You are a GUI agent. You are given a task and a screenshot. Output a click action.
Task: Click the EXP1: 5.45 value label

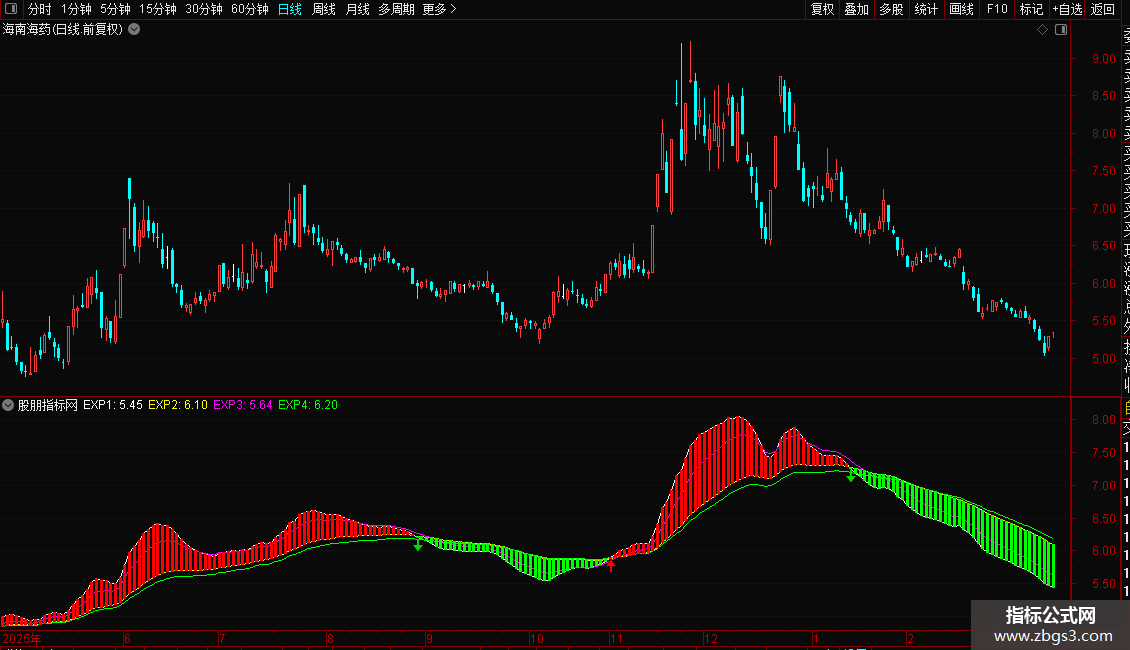[x=112, y=405]
